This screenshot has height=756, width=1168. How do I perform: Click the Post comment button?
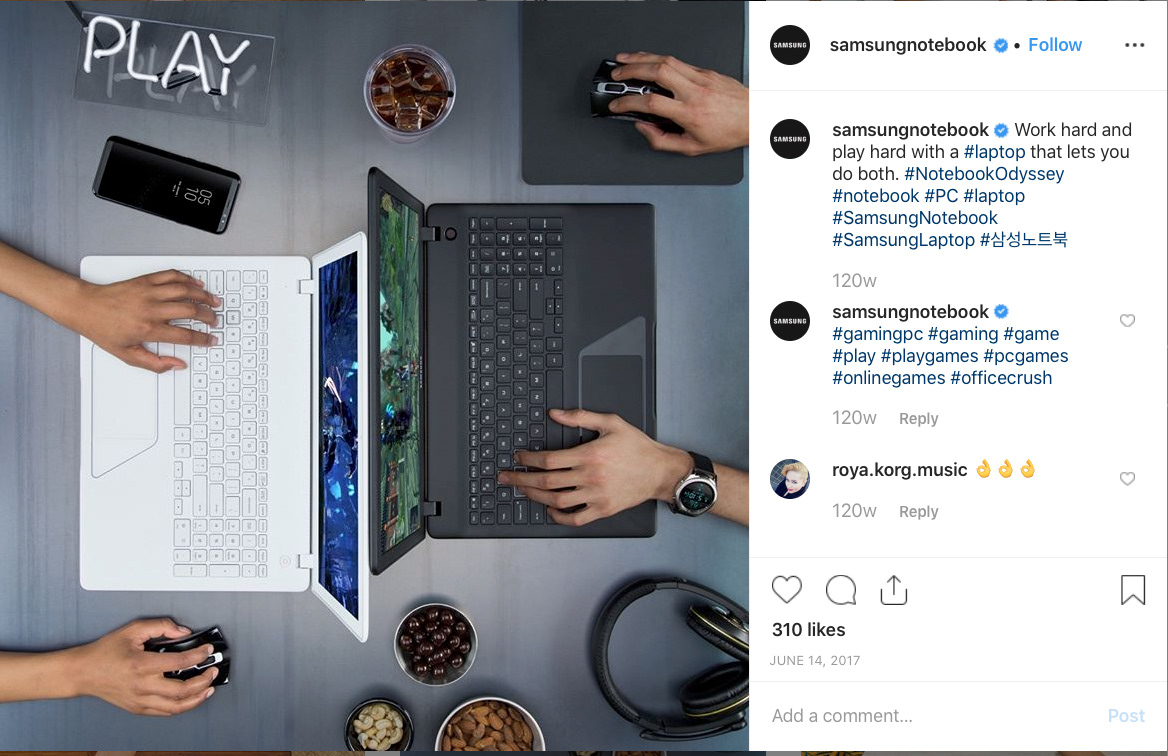tap(1126, 716)
